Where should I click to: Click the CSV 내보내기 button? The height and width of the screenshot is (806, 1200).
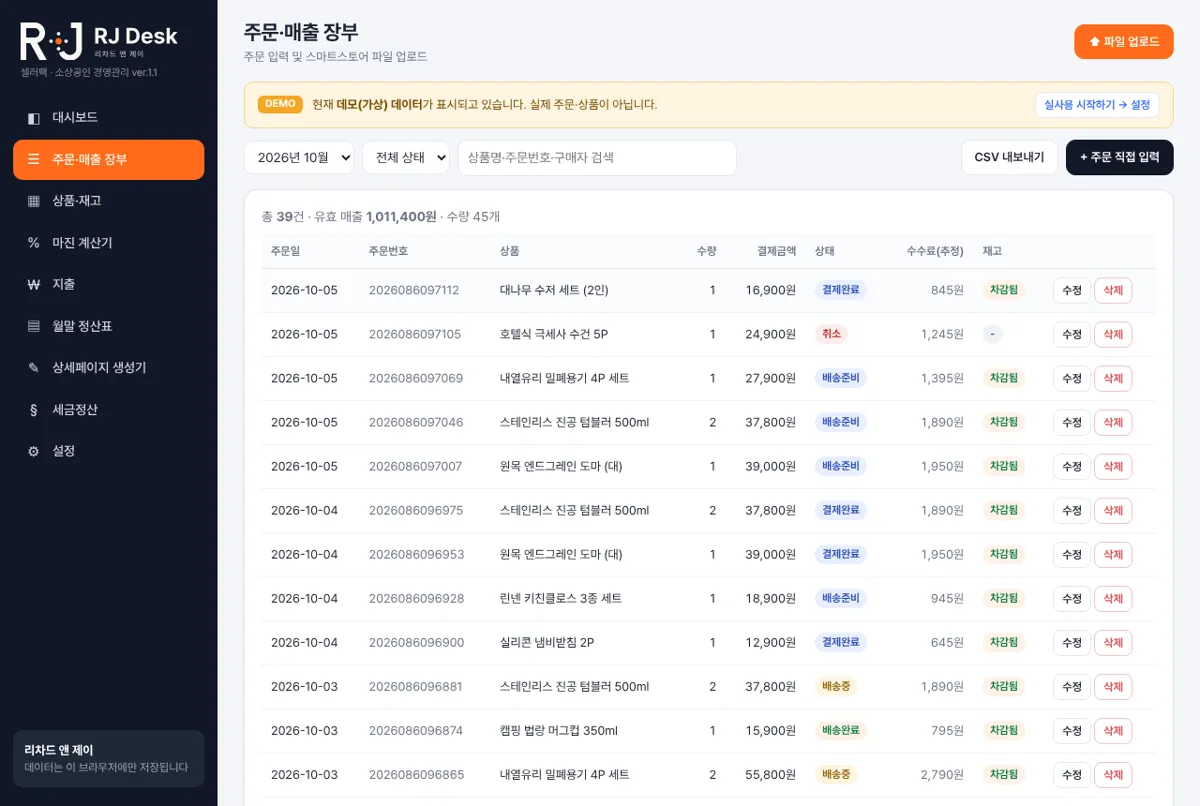pyautogui.click(x=1009, y=157)
